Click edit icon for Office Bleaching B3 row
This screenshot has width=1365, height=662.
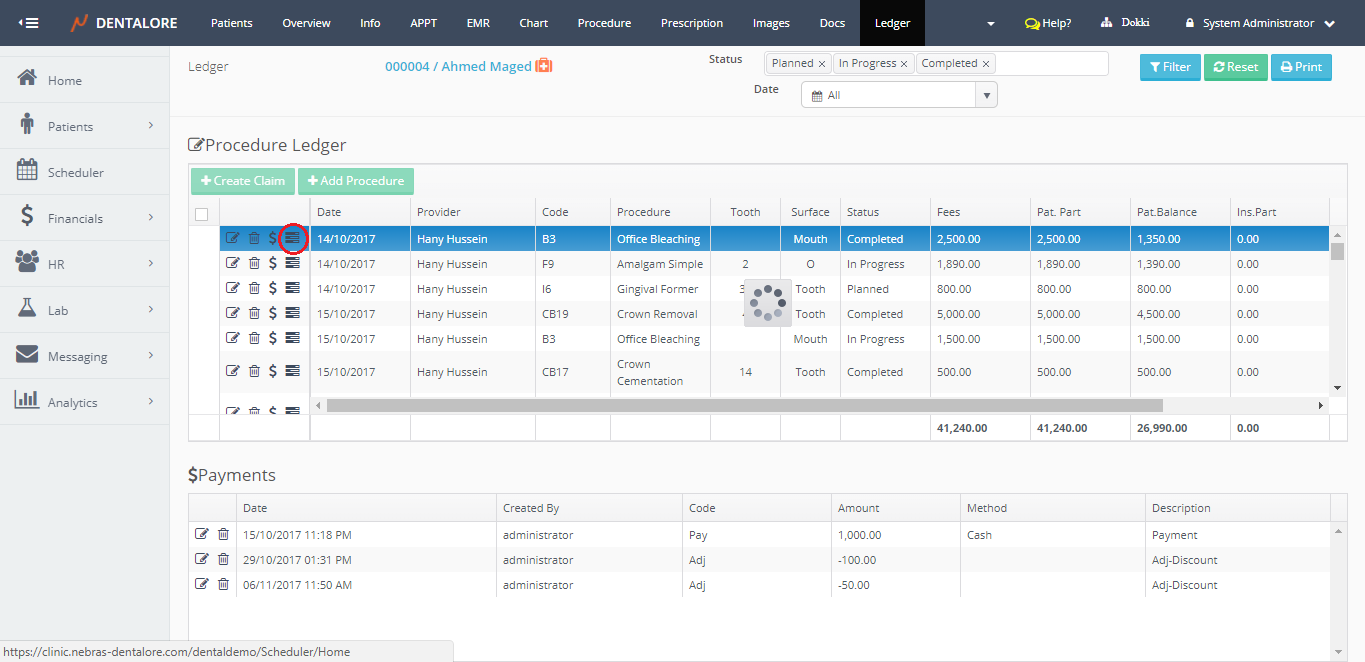233,238
